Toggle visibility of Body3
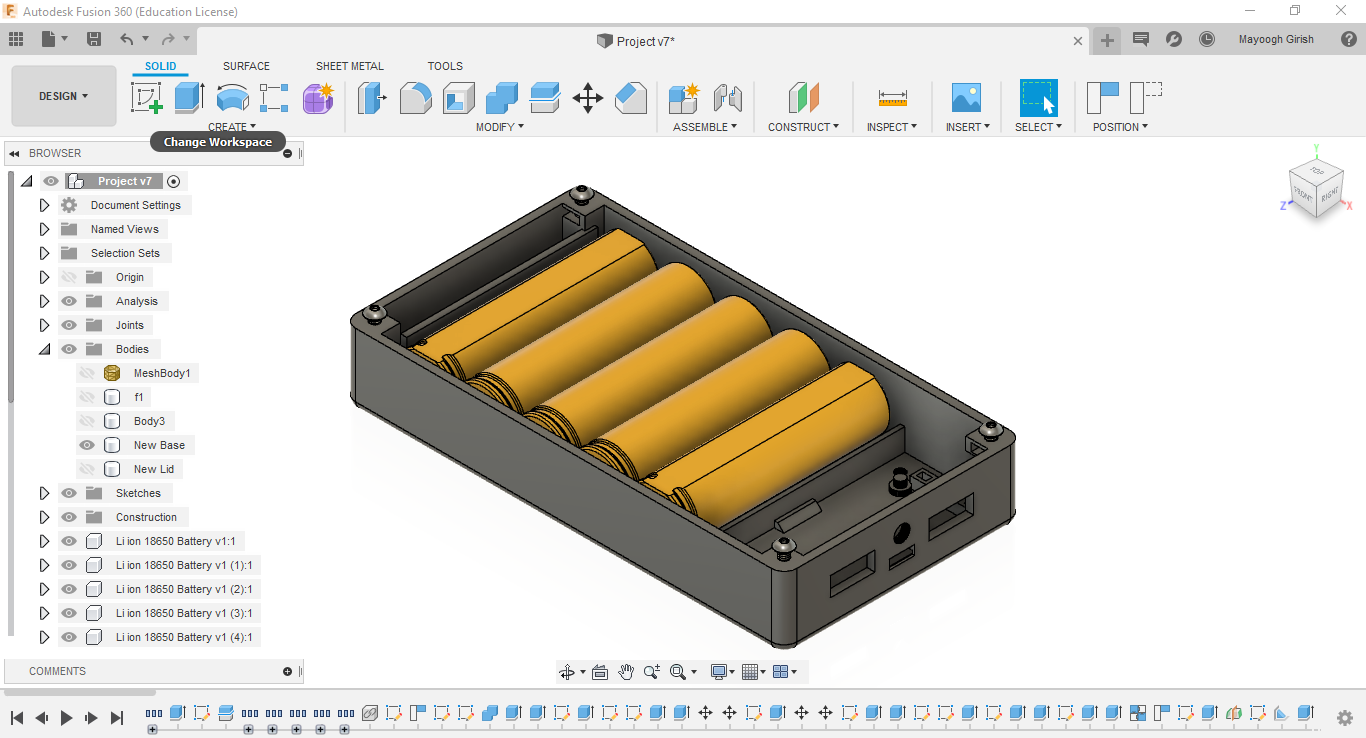Screen dimensions: 1366x738 [x=87, y=421]
